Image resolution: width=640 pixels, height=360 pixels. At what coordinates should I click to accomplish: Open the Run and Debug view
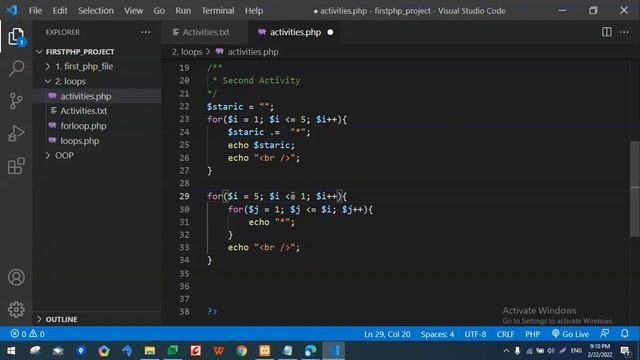(x=16, y=133)
